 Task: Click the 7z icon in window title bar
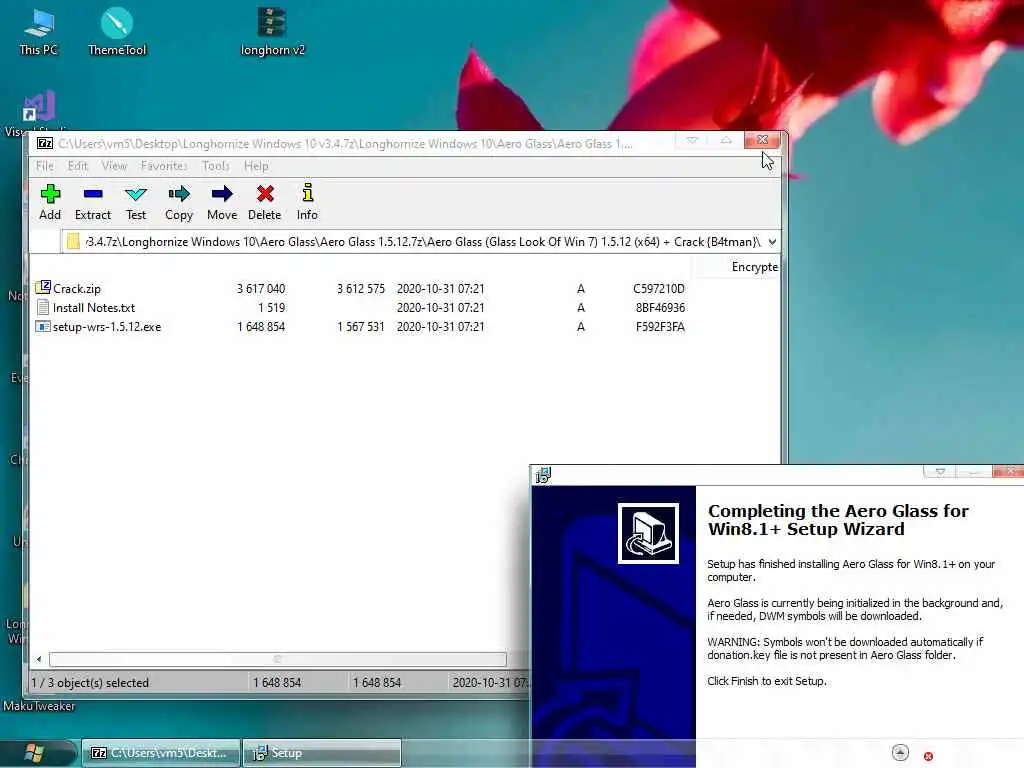45,143
